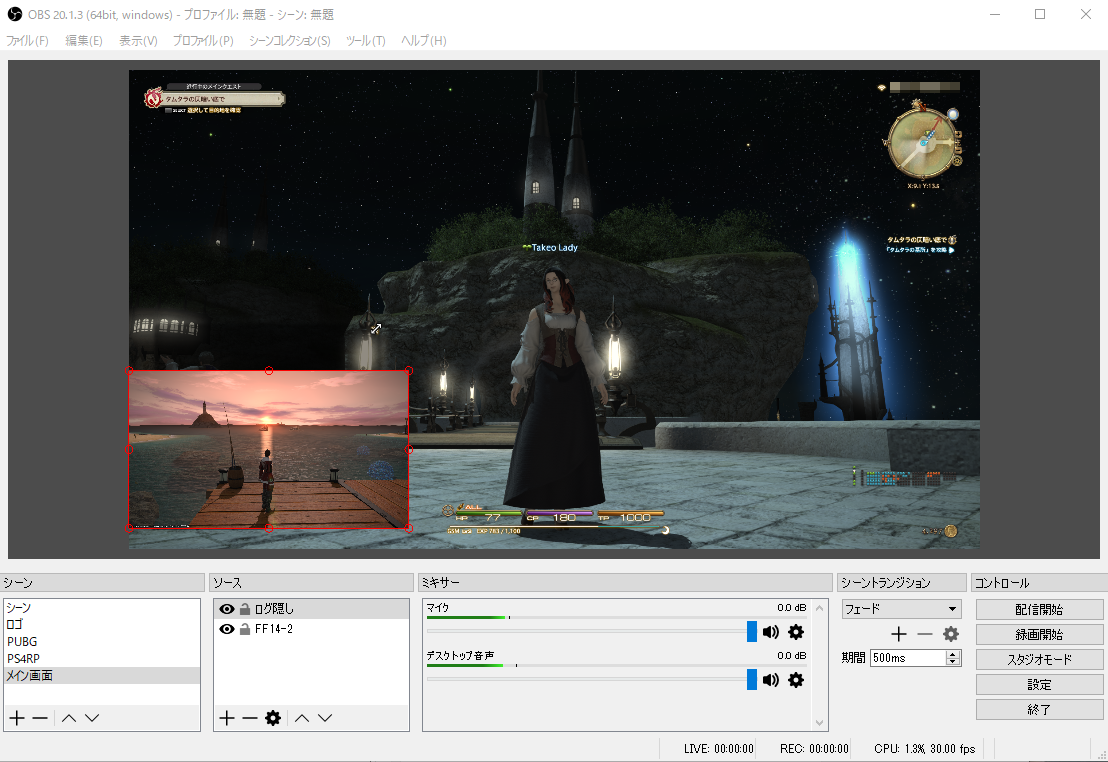Open transition properties gear icon
The height and width of the screenshot is (762, 1108).
(951, 634)
